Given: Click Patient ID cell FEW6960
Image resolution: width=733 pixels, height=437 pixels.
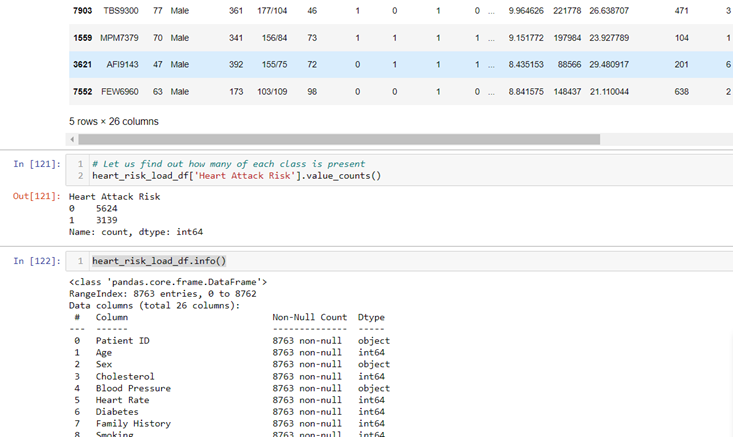Looking at the screenshot, I should [x=120, y=92].
